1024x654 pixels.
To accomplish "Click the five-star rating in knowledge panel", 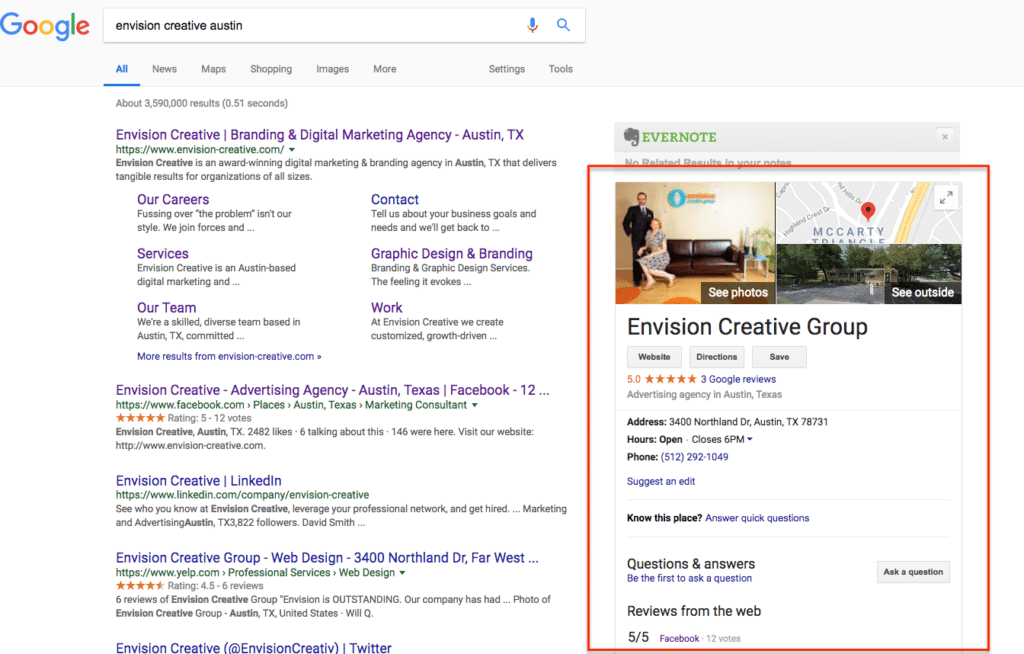I will point(671,379).
